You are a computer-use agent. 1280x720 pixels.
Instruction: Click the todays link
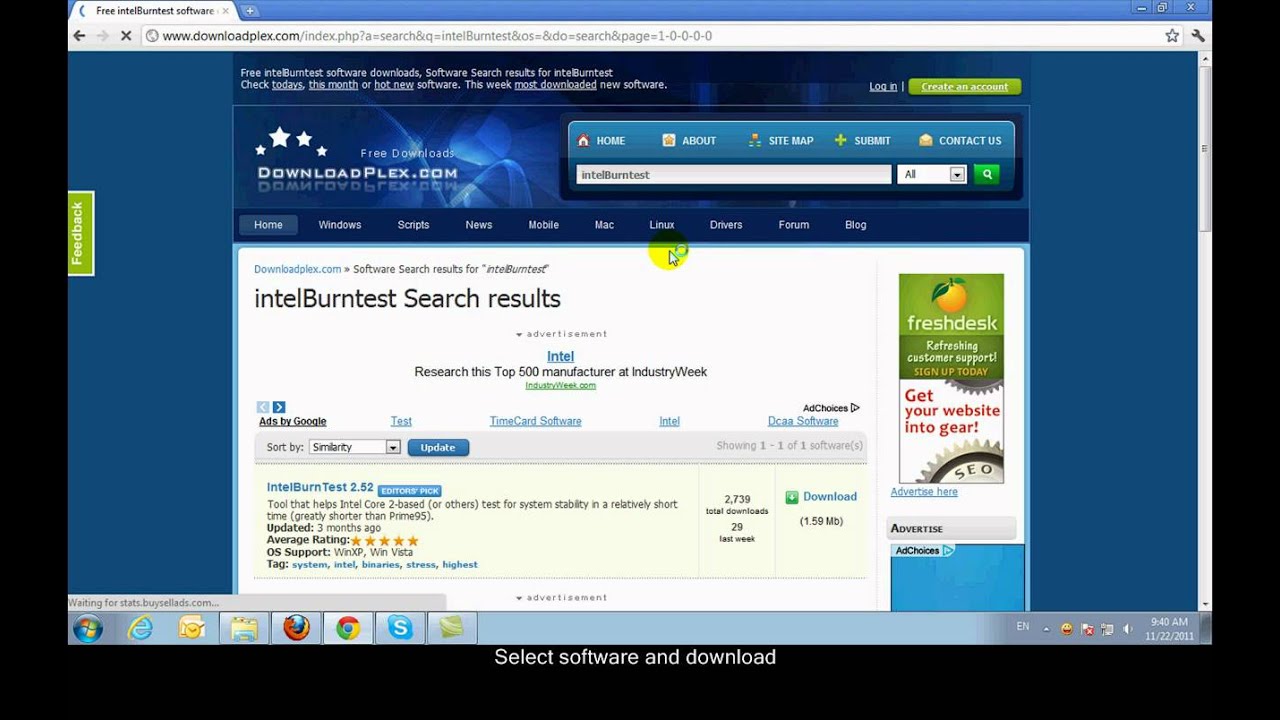(287, 85)
